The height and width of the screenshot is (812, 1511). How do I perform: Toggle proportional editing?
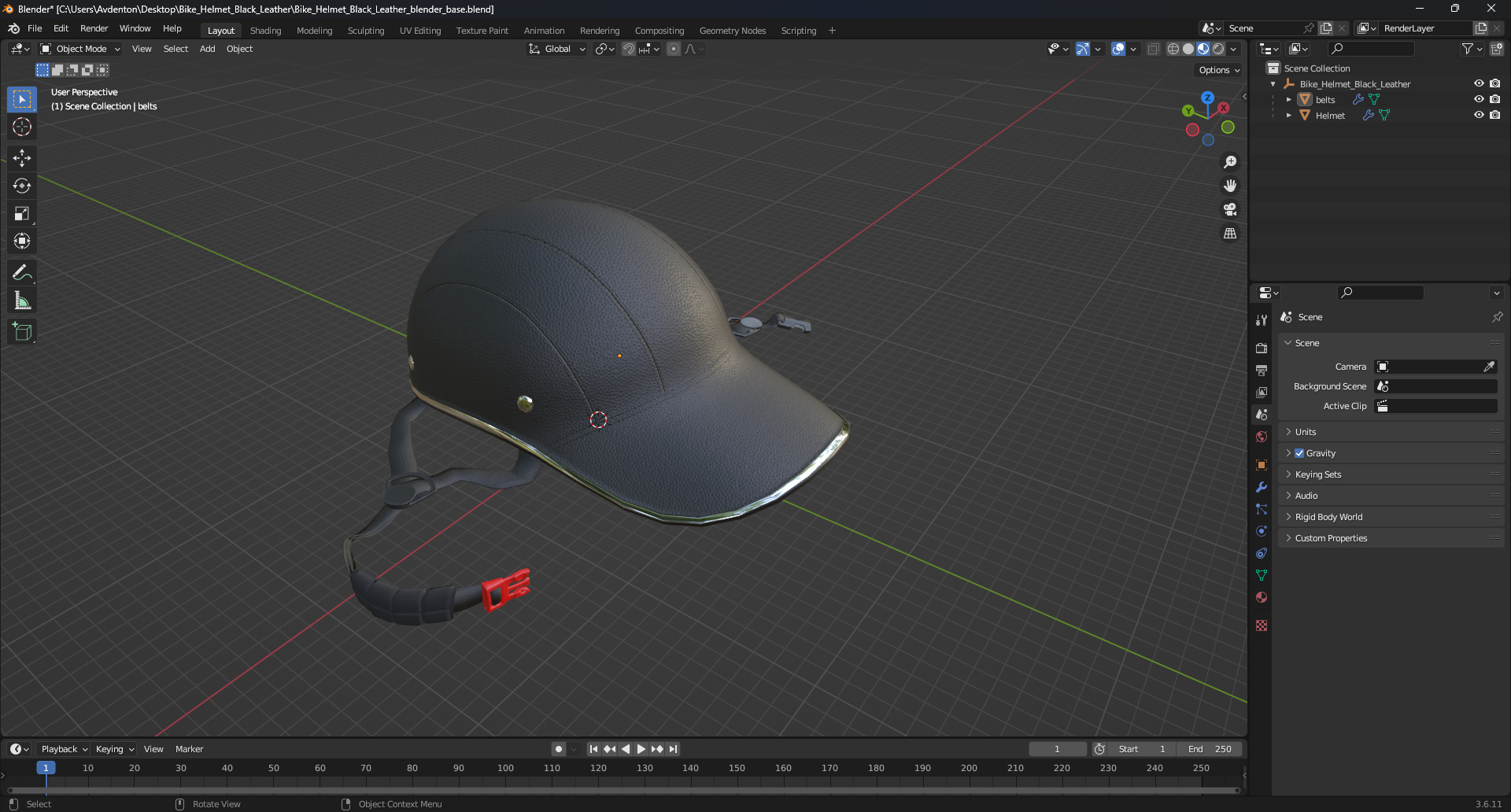[674, 49]
